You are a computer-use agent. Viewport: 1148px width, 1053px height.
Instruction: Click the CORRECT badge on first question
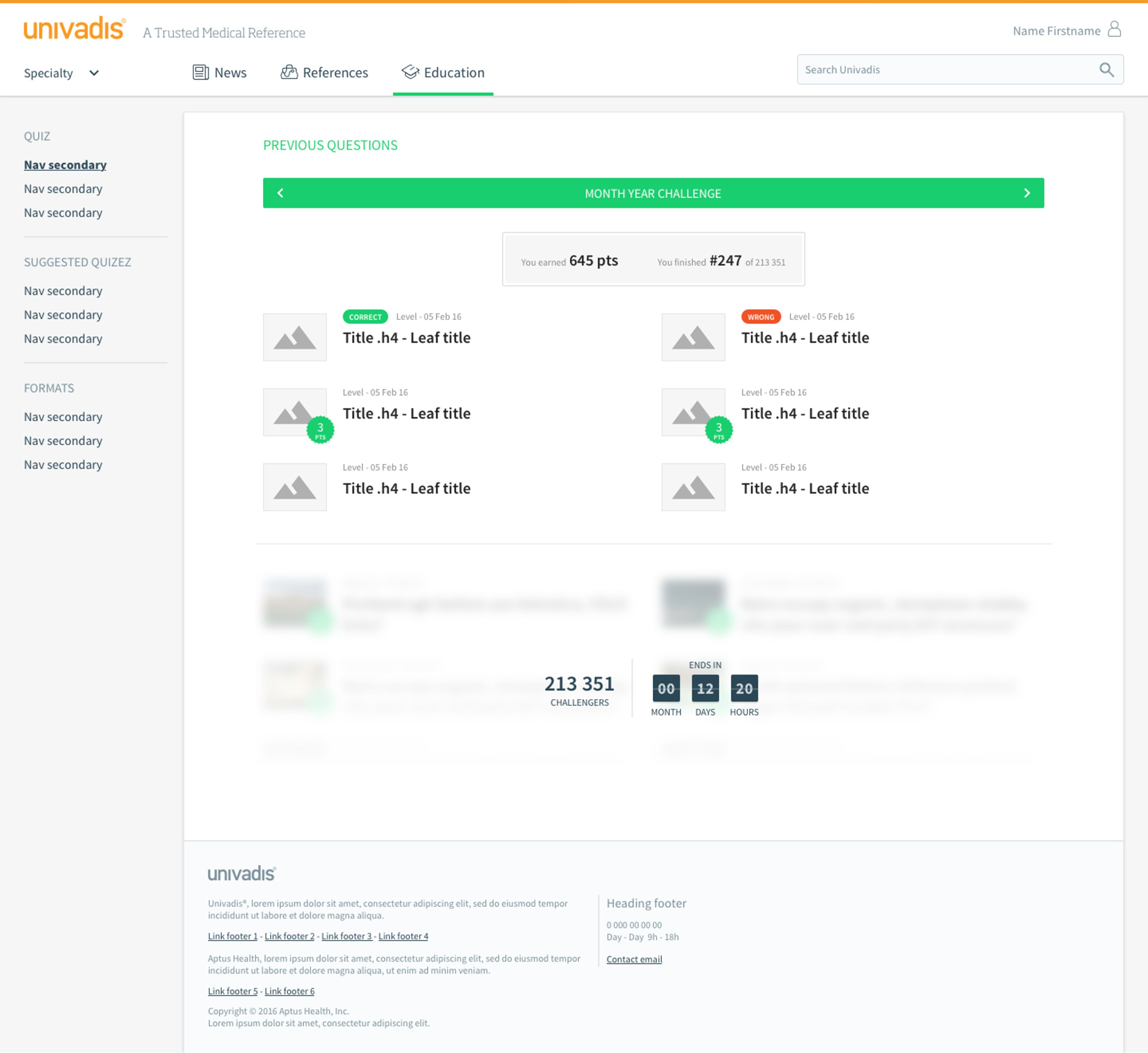(x=365, y=317)
